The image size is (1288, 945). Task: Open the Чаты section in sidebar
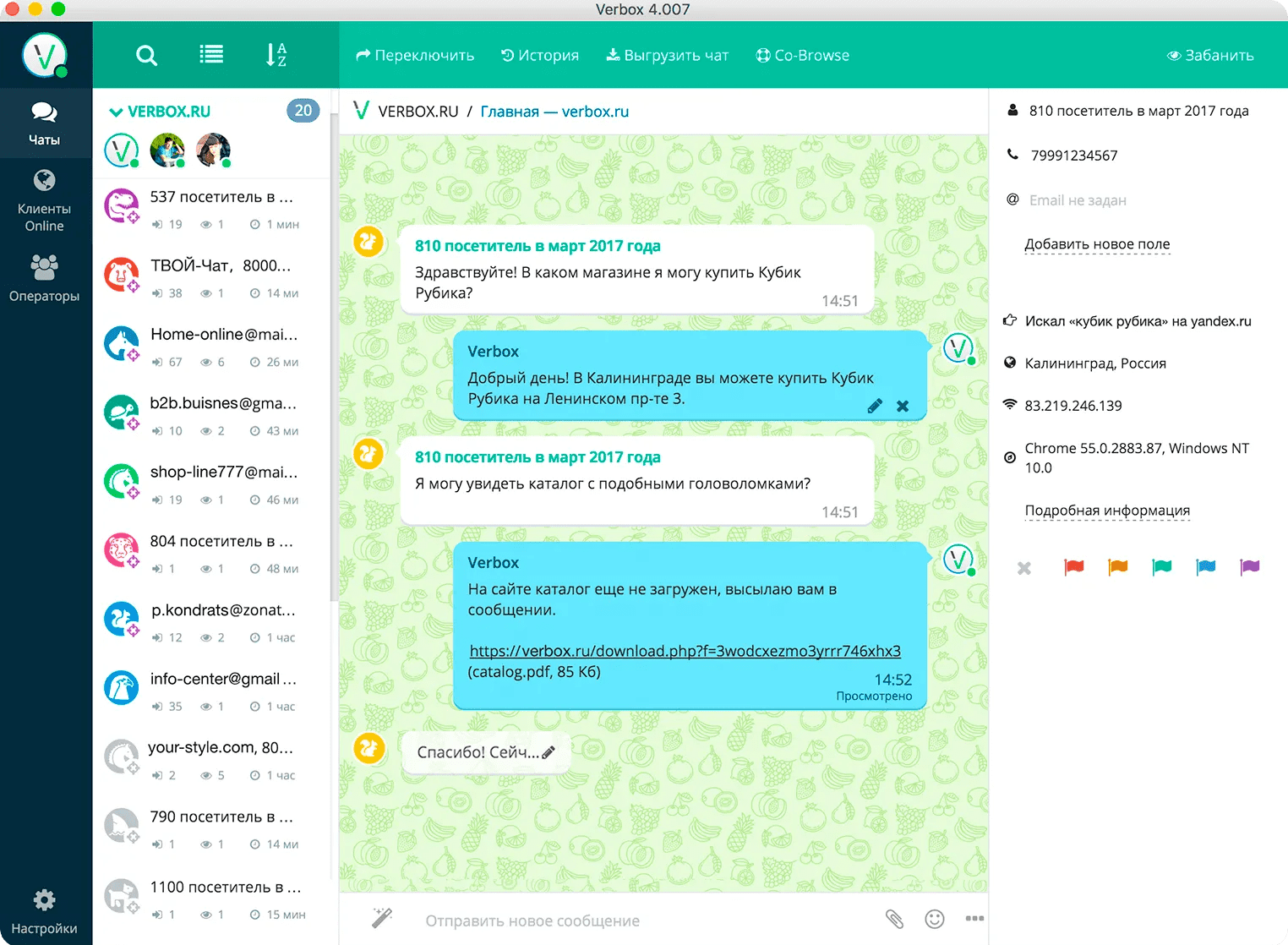(45, 123)
